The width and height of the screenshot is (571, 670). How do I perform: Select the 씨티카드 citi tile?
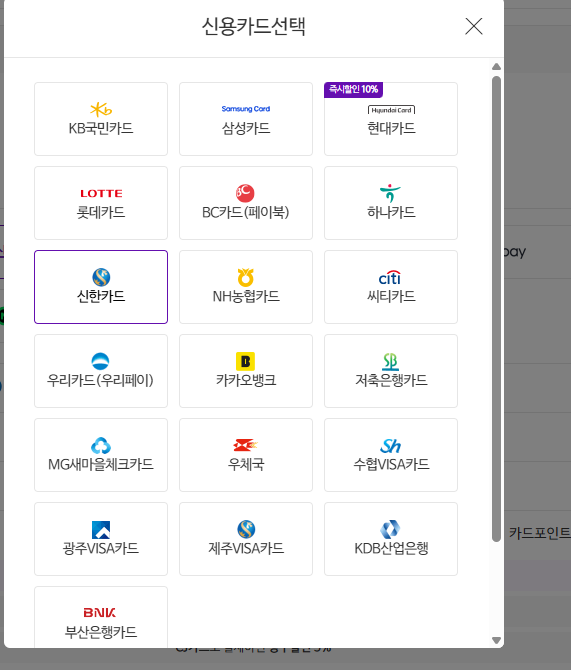pos(391,287)
